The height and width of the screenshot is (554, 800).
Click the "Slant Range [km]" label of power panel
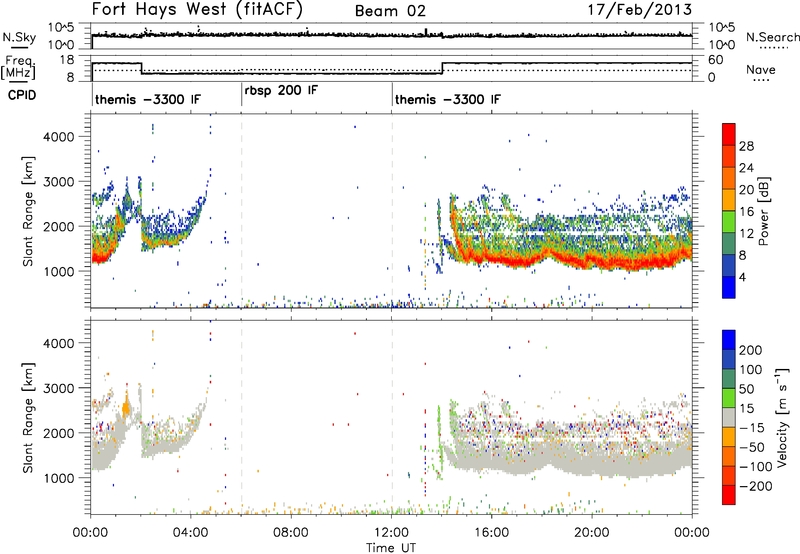pyautogui.click(x=29, y=211)
